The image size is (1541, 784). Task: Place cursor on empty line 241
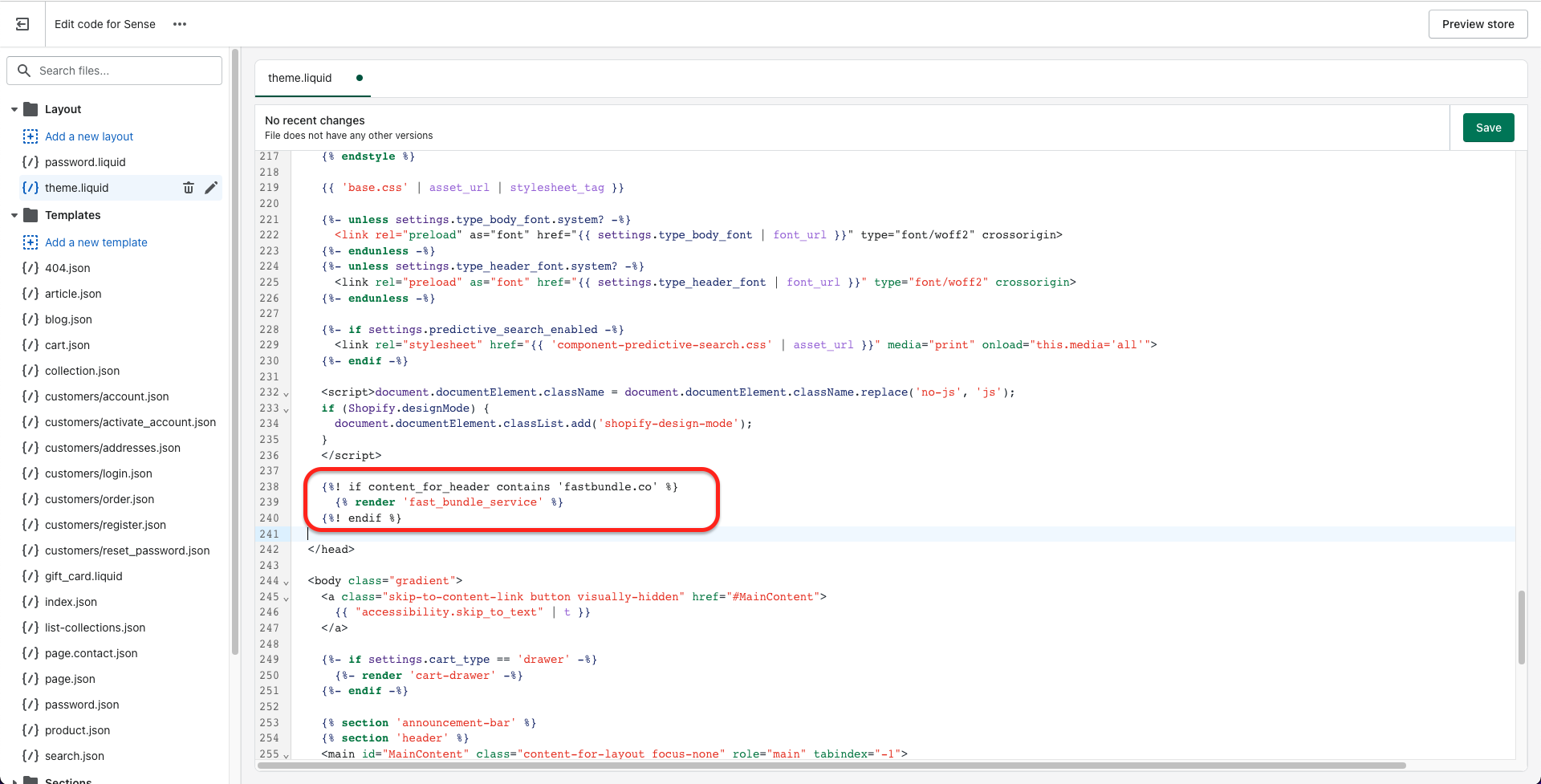point(902,534)
